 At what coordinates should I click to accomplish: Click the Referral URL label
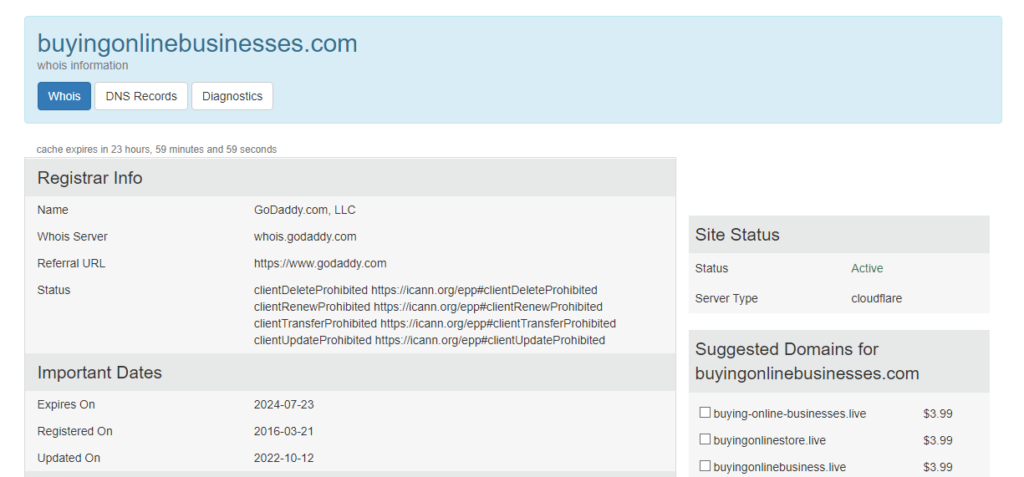[x=71, y=263]
